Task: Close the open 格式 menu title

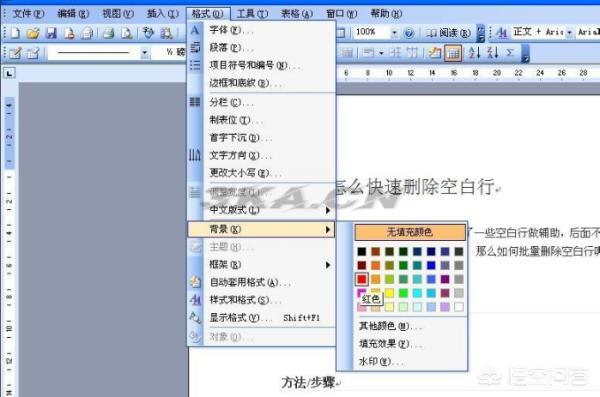Action: pos(208,14)
